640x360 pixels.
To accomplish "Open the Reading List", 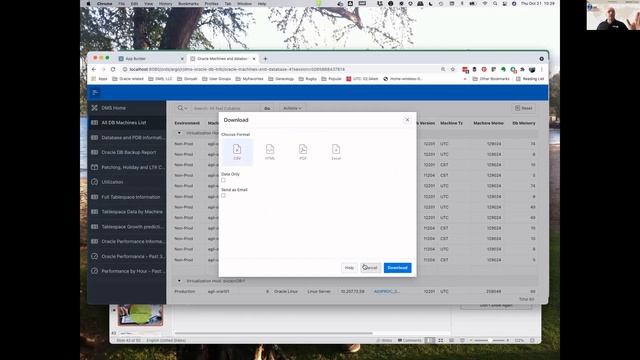I will pos(530,79).
